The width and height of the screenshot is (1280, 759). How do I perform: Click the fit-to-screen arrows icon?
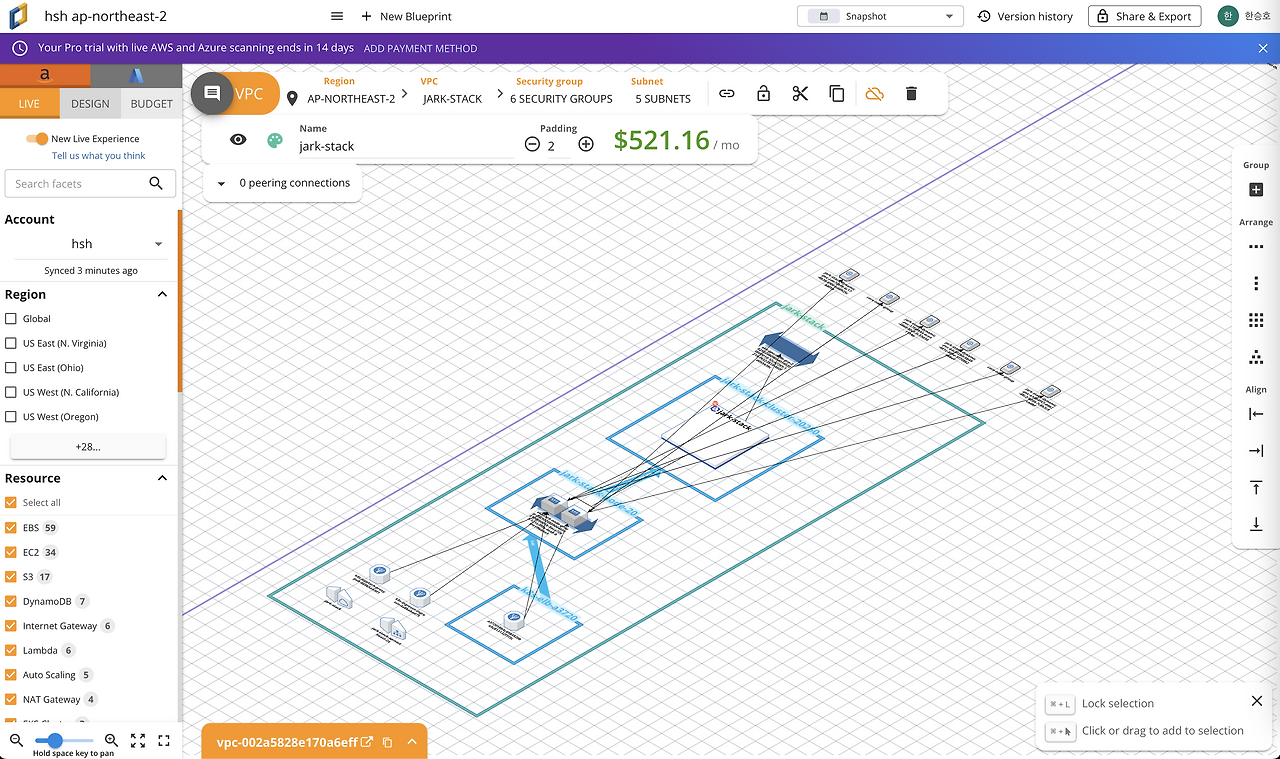pyautogui.click(x=138, y=741)
